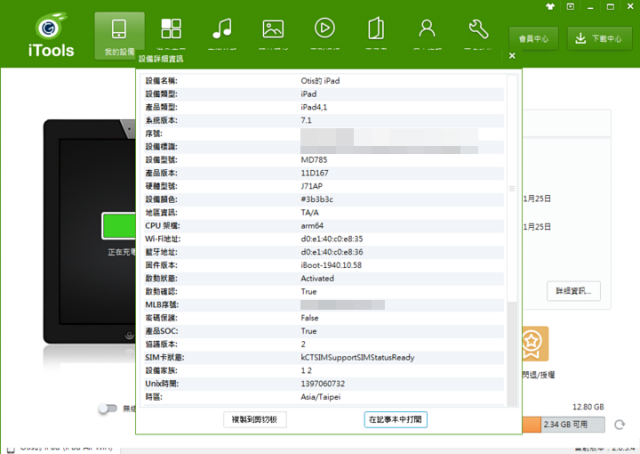Select device color value #3b3b3c
Screen dimensions: 640x454
[317, 199]
